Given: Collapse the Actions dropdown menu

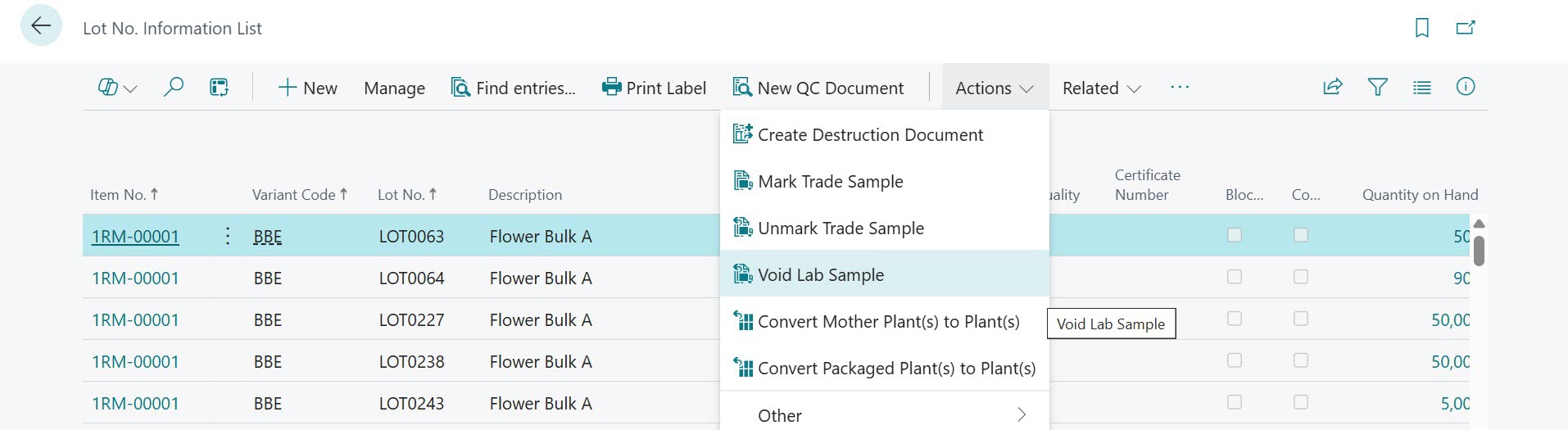Looking at the screenshot, I should [994, 88].
